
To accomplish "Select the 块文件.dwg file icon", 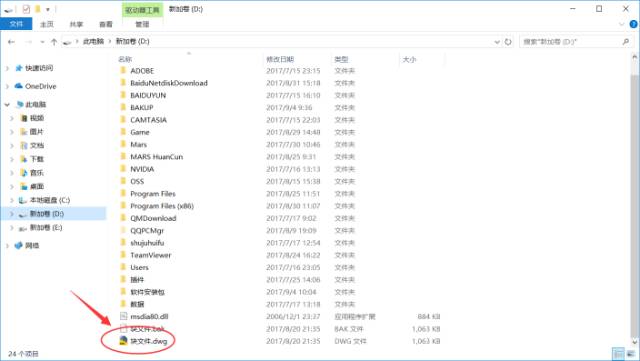I will point(123,341).
